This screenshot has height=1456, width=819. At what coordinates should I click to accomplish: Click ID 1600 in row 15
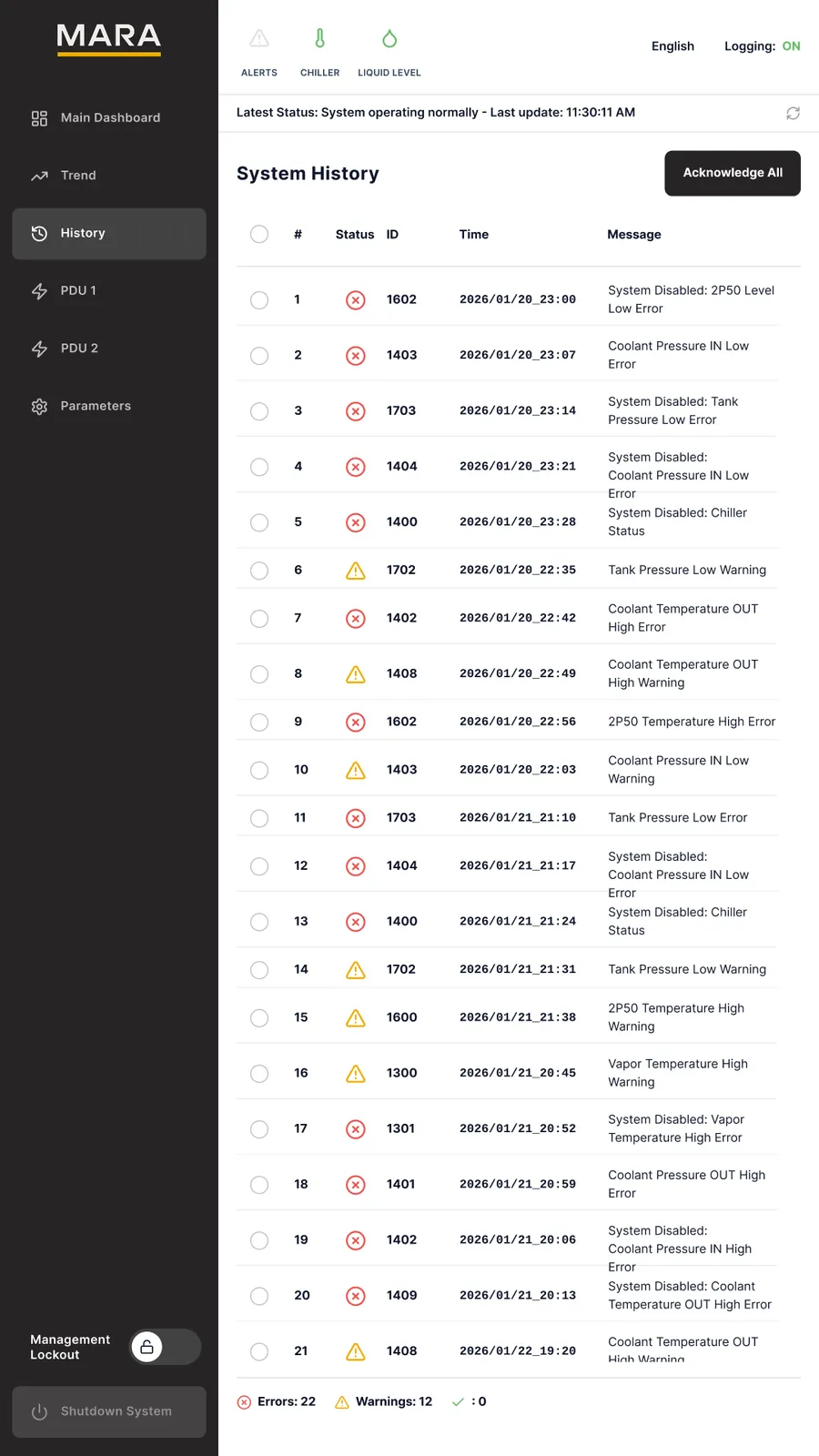tap(401, 1018)
